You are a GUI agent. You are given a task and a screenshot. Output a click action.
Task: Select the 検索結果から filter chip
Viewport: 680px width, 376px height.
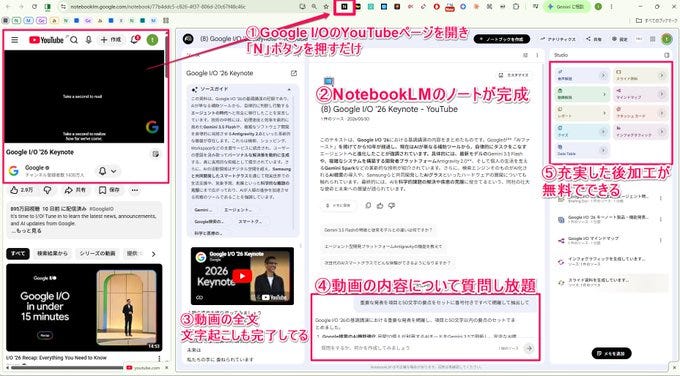pos(52,254)
